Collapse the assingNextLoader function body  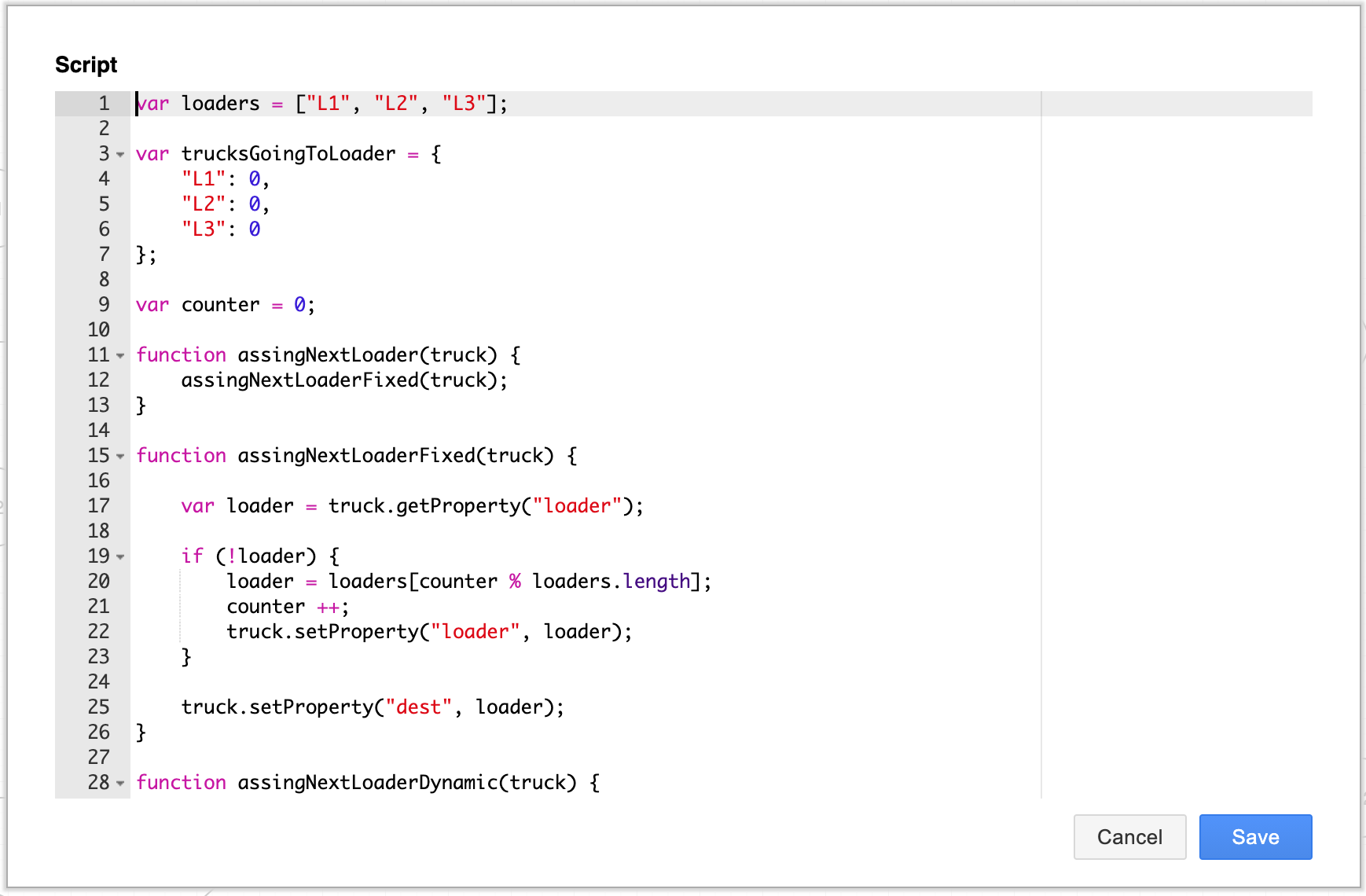click(119, 355)
